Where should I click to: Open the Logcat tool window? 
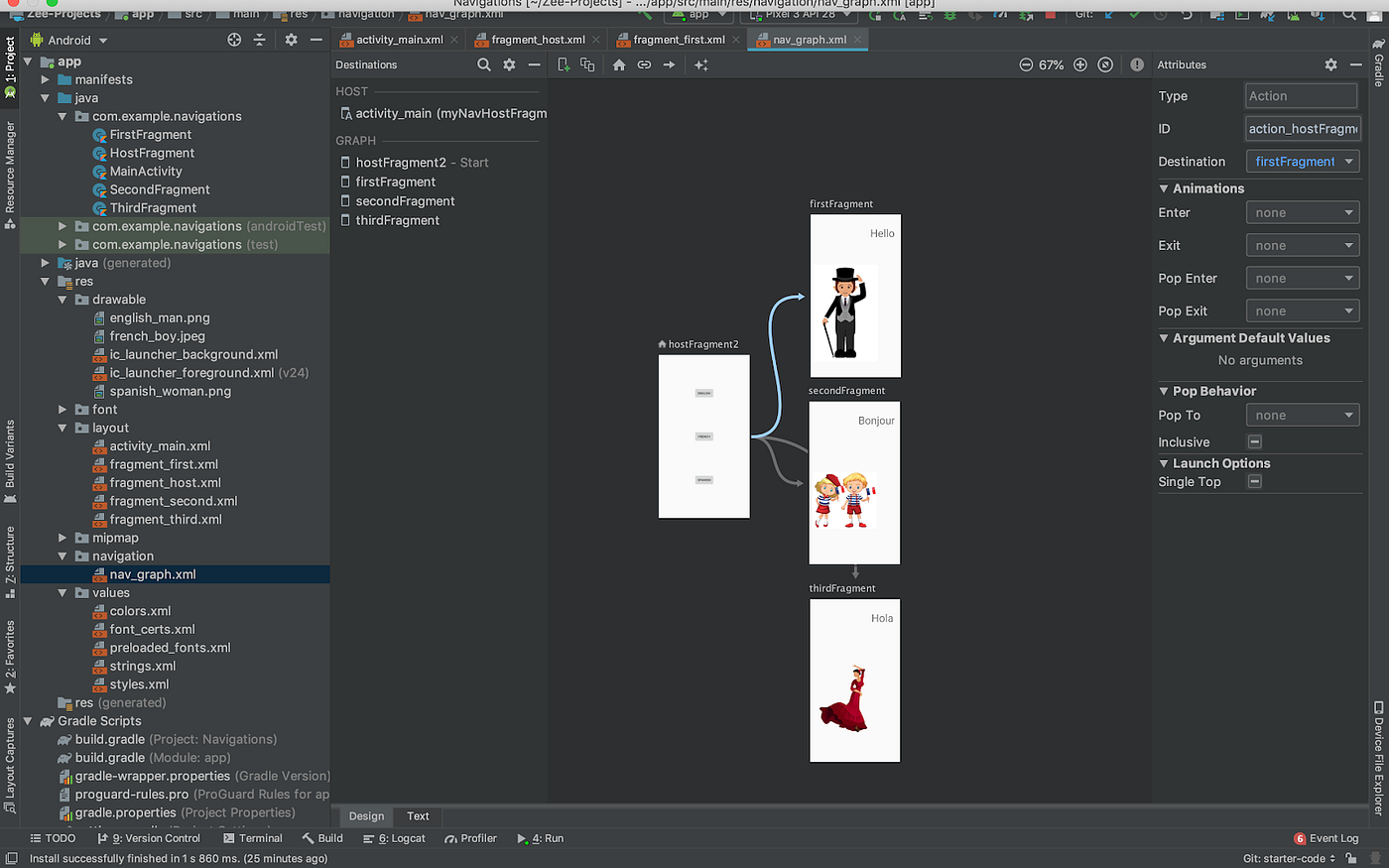pos(394,838)
